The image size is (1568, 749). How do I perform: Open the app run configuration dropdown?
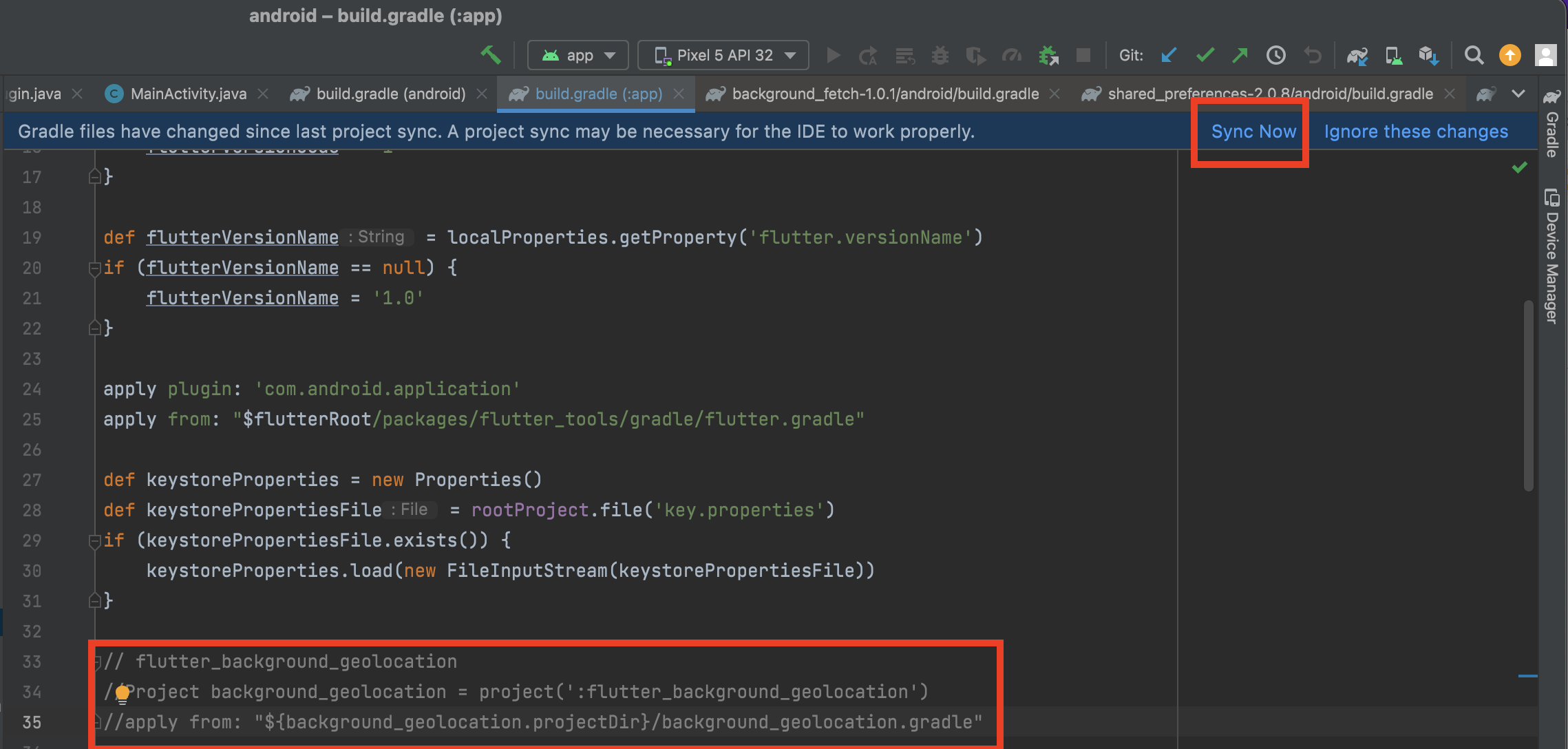click(578, 55)
